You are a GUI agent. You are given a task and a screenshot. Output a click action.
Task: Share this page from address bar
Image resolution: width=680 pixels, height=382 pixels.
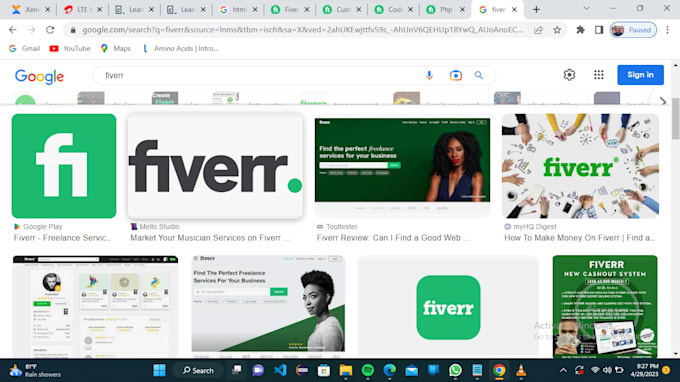pos(538,30)
